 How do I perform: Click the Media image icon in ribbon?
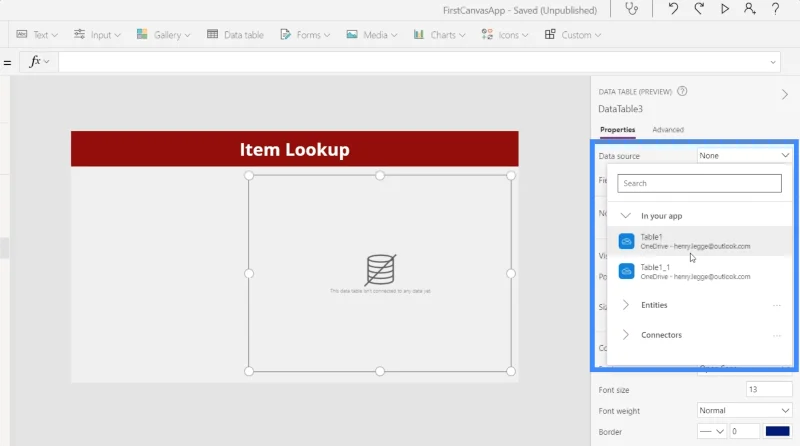coord(352,34)
